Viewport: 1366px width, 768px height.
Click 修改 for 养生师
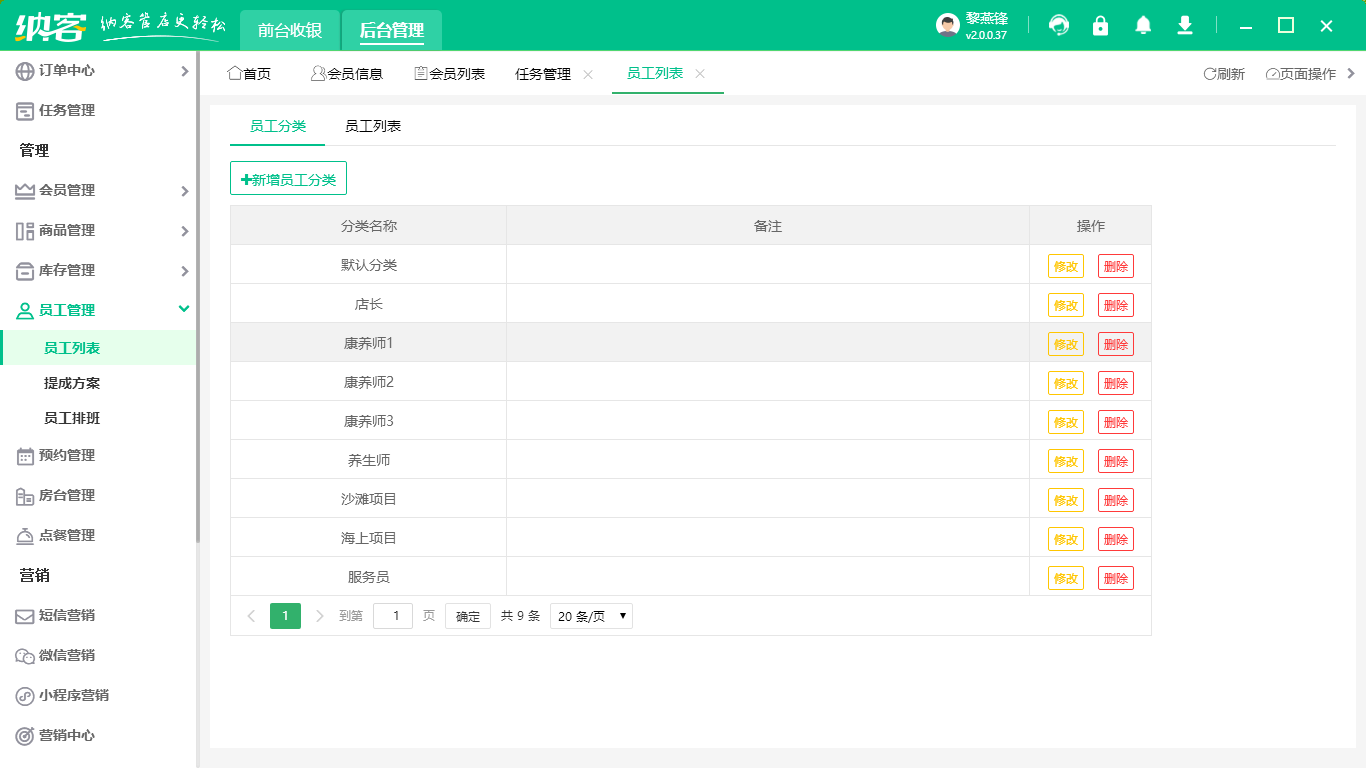tap(1066, 461)
